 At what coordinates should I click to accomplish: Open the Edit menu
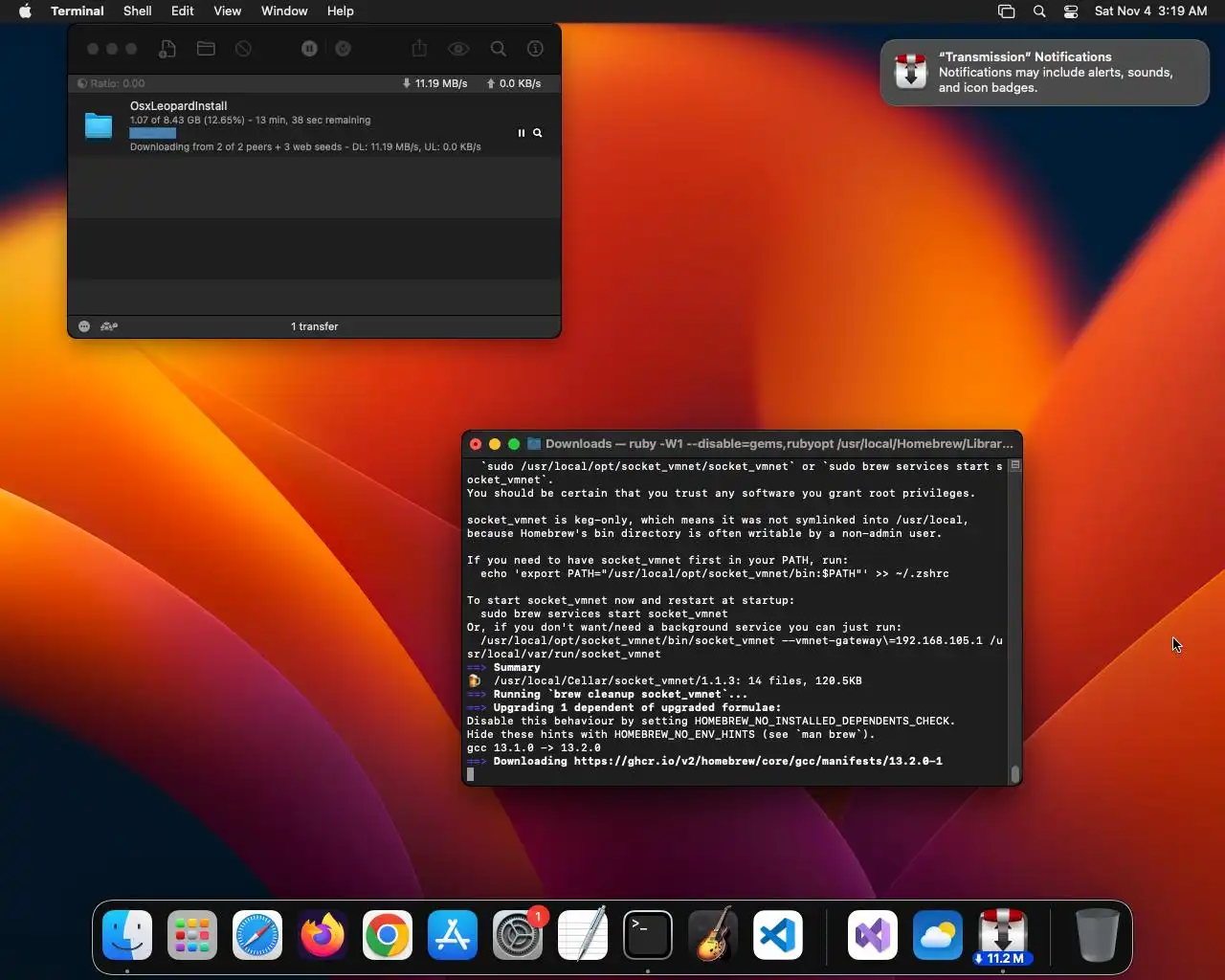point(183,11)
